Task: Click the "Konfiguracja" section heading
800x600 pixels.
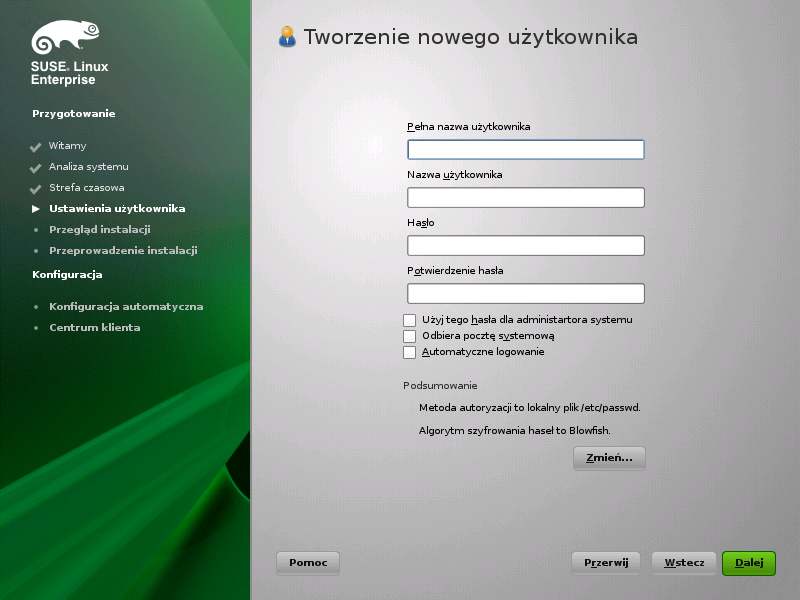Action: tap(67, 274)
